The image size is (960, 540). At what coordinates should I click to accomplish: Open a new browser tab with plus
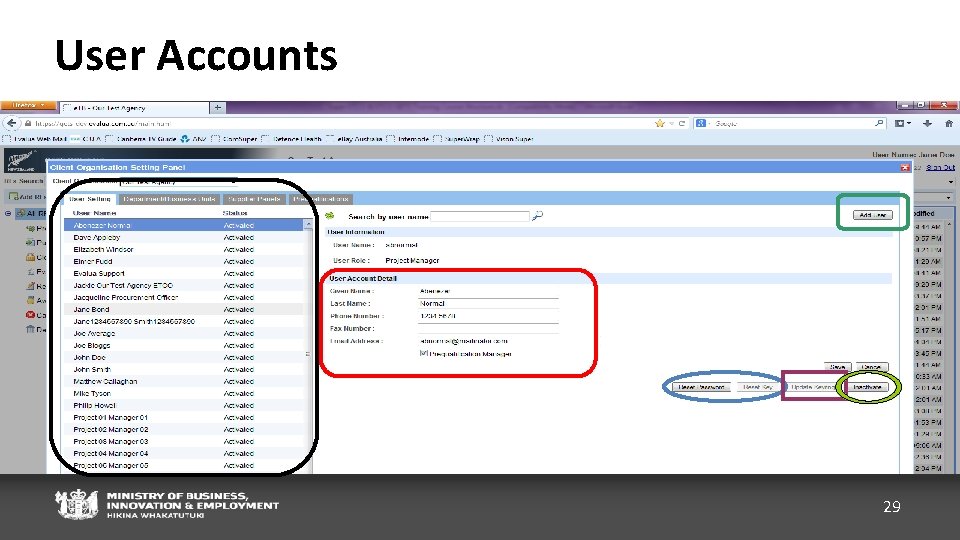217,108
